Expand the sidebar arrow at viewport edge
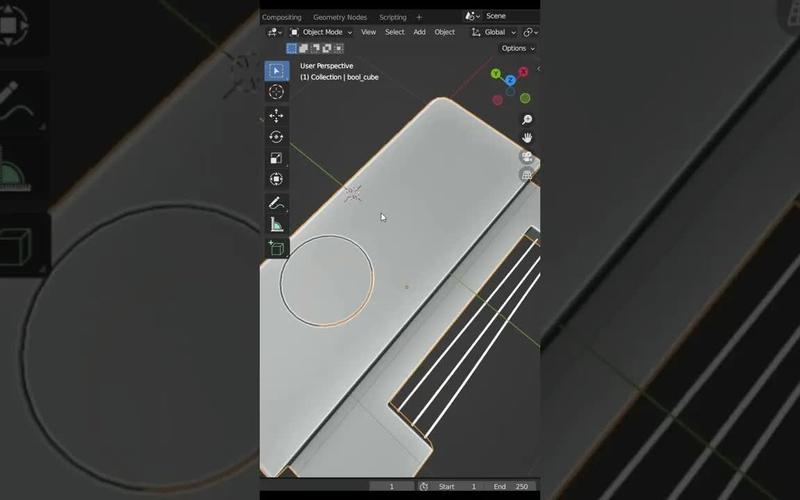The image size is (800, 500). coord(538,68)
